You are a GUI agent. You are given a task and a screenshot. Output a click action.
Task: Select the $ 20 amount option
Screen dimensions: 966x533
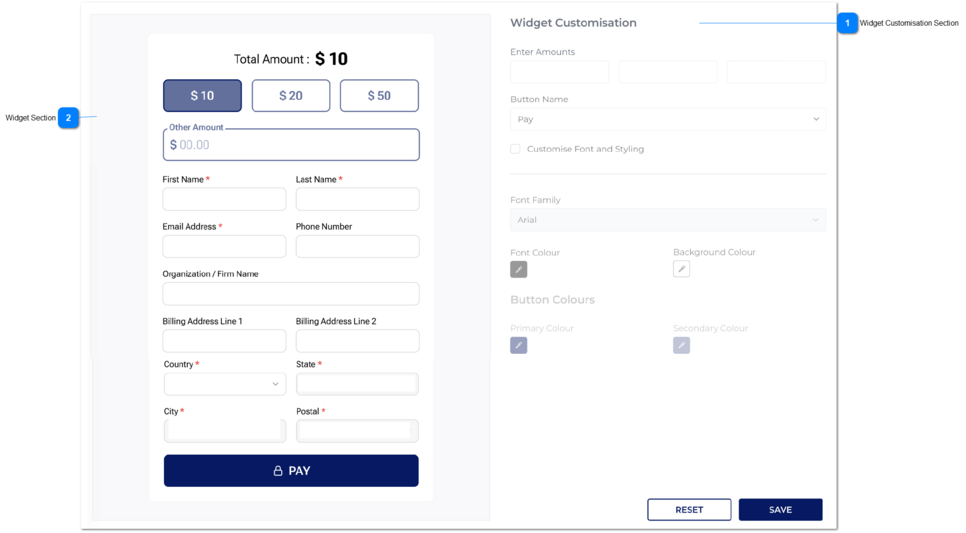click(x=291, y=96)
